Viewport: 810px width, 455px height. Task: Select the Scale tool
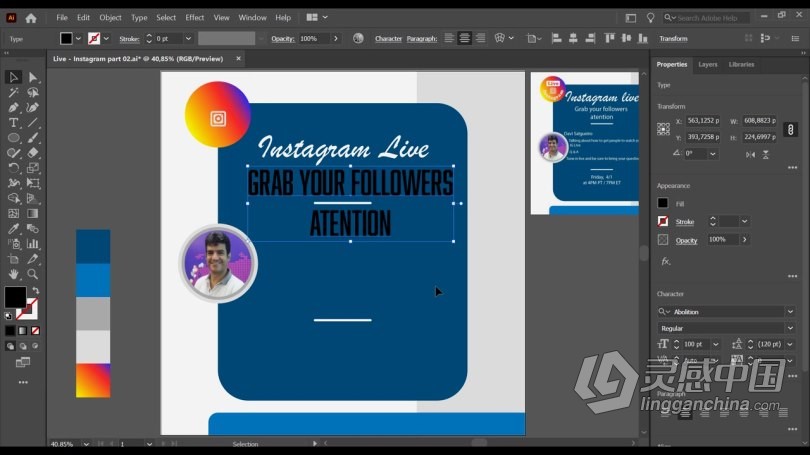[x=33, y=168]
